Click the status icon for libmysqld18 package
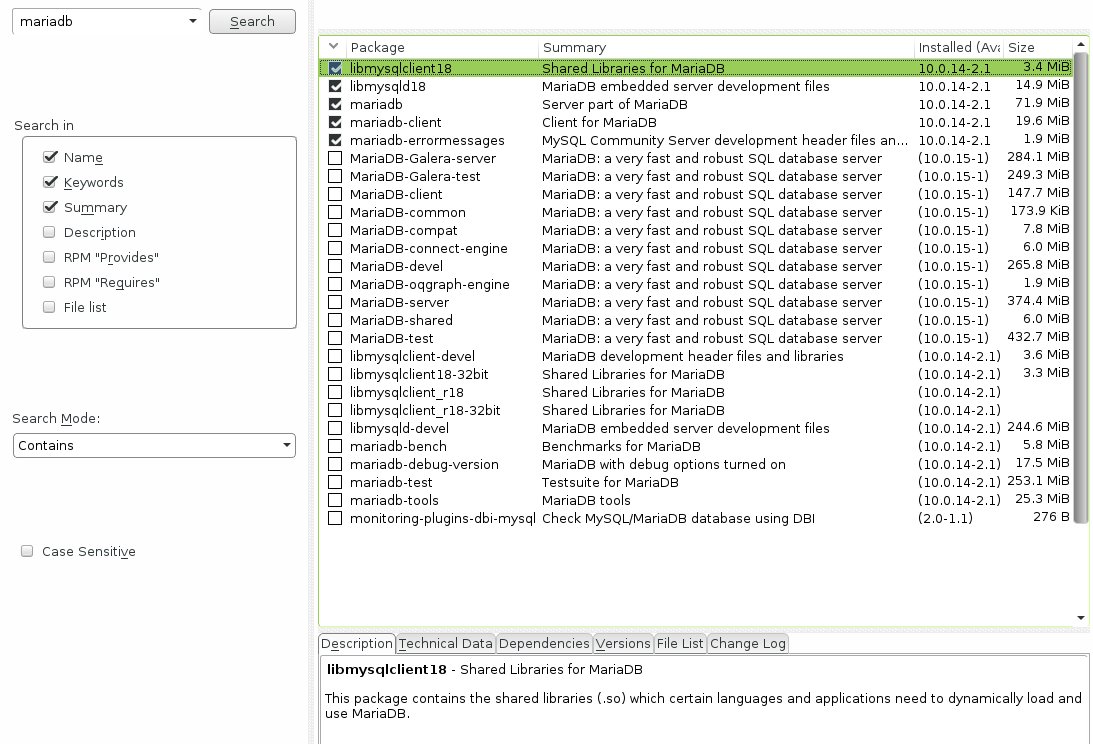The height and width of the screenshot is (744, 1093). click(x=334, y=86)
